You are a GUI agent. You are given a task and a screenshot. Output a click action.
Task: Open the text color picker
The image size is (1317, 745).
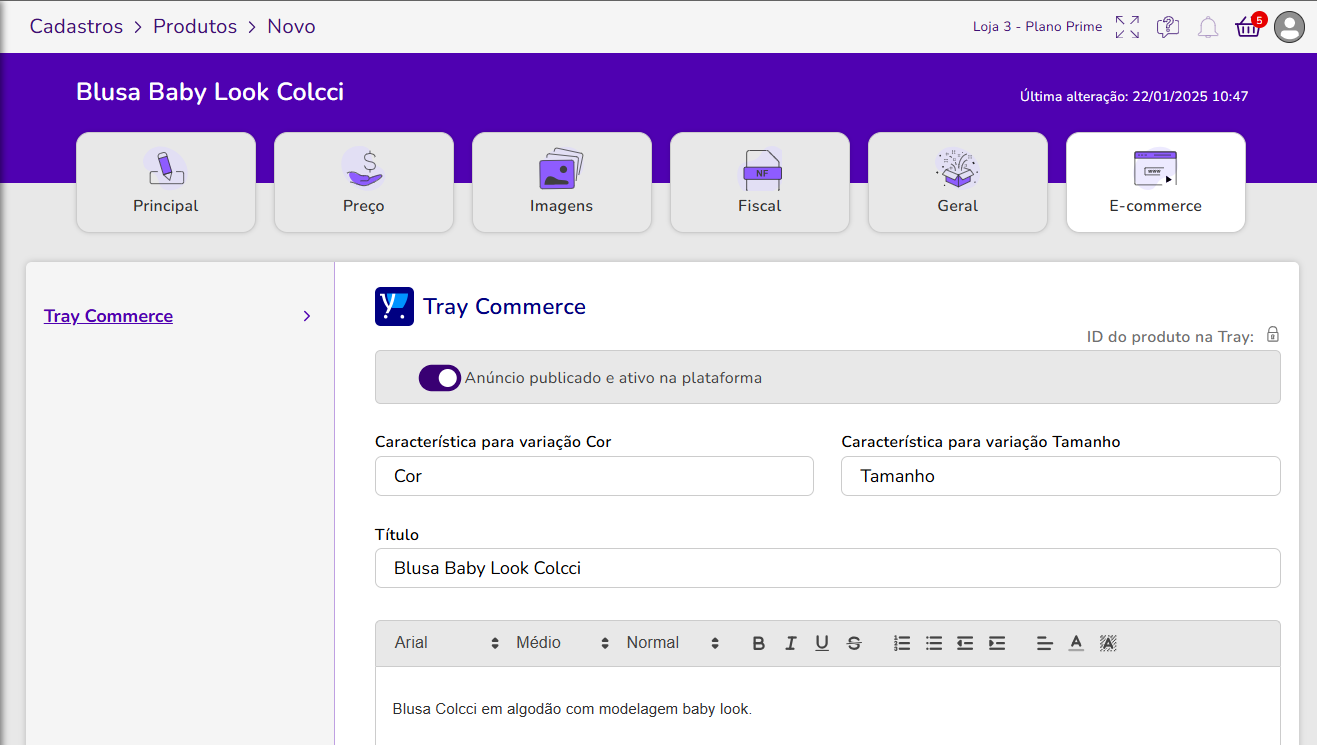[x=1076, y=643]
